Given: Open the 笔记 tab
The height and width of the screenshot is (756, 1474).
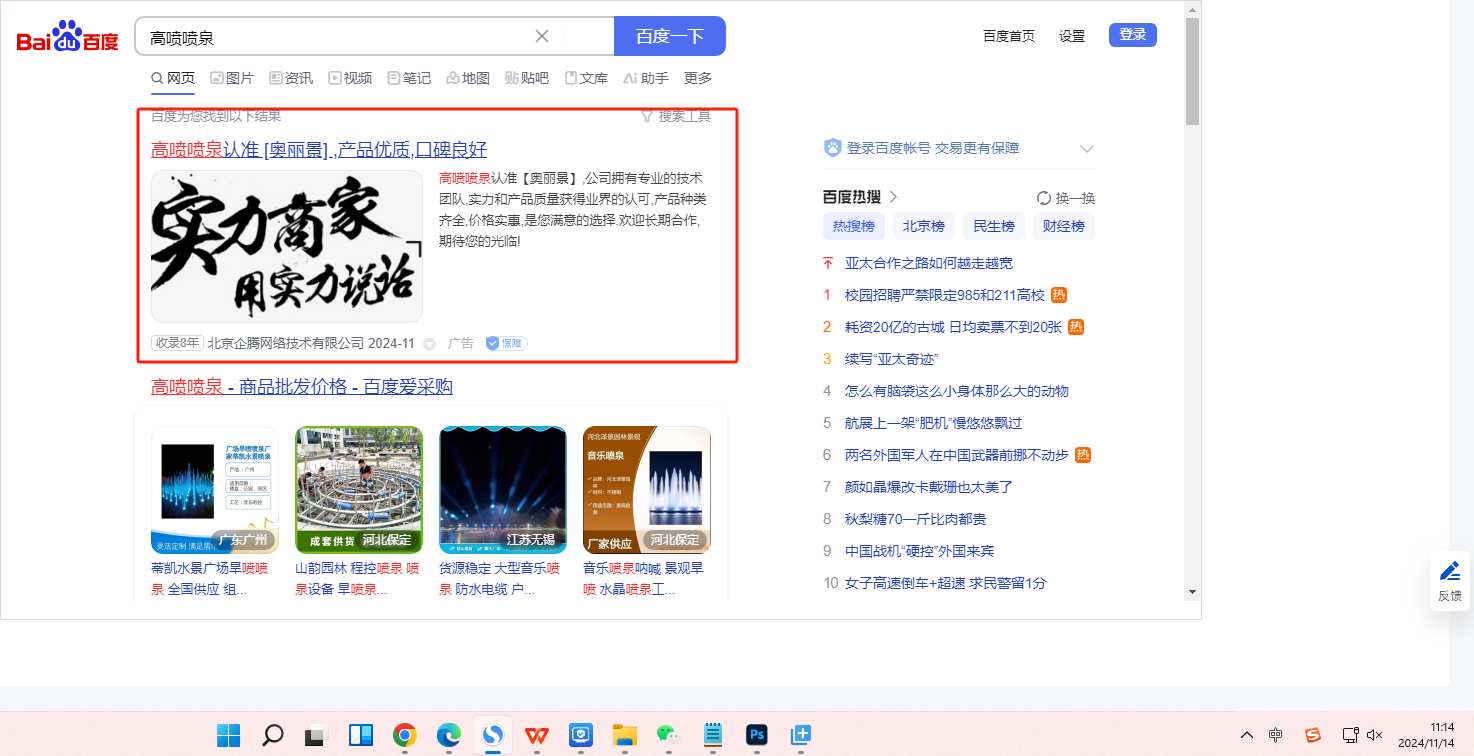Looking at the screenshot, I should [x=409, y=78].
